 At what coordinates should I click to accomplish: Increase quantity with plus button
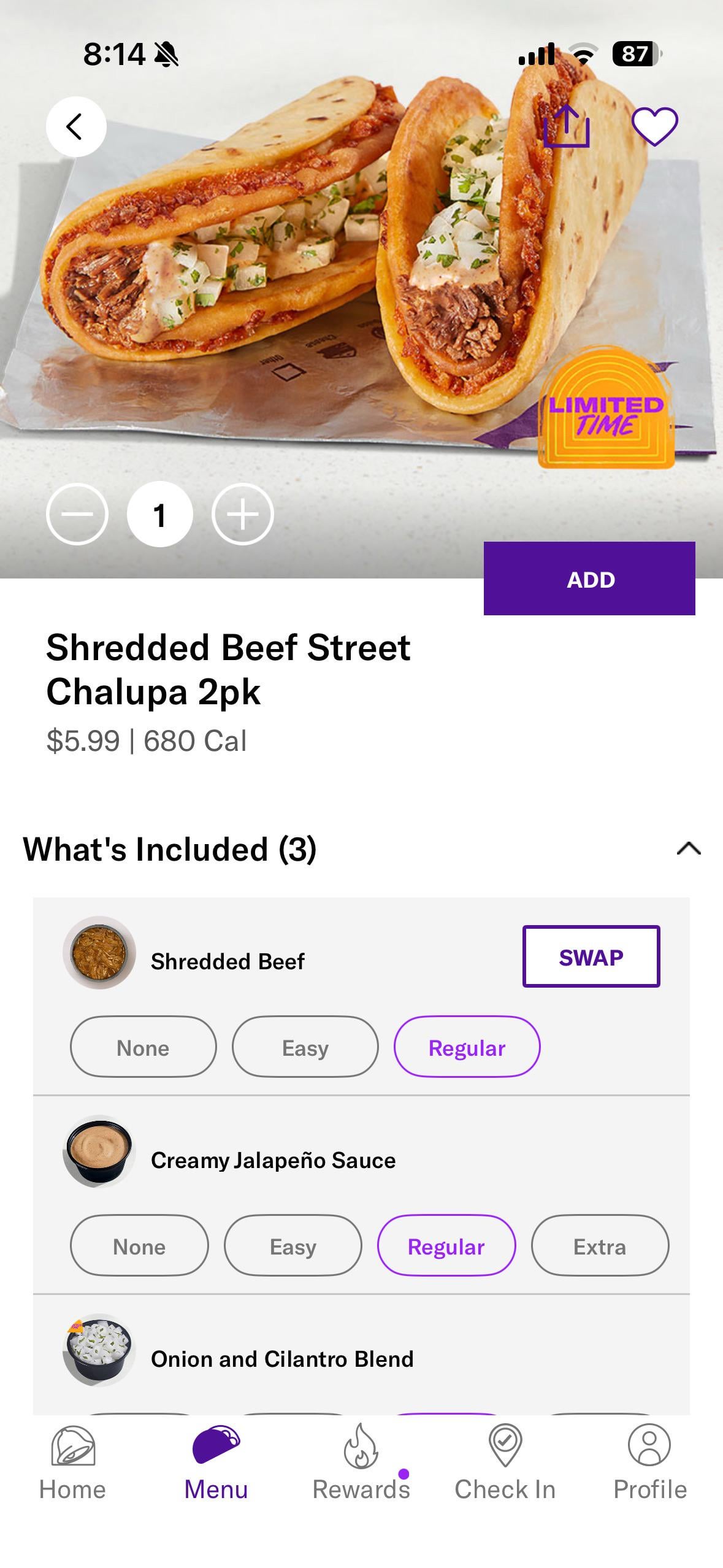click(x=243, y=514)
